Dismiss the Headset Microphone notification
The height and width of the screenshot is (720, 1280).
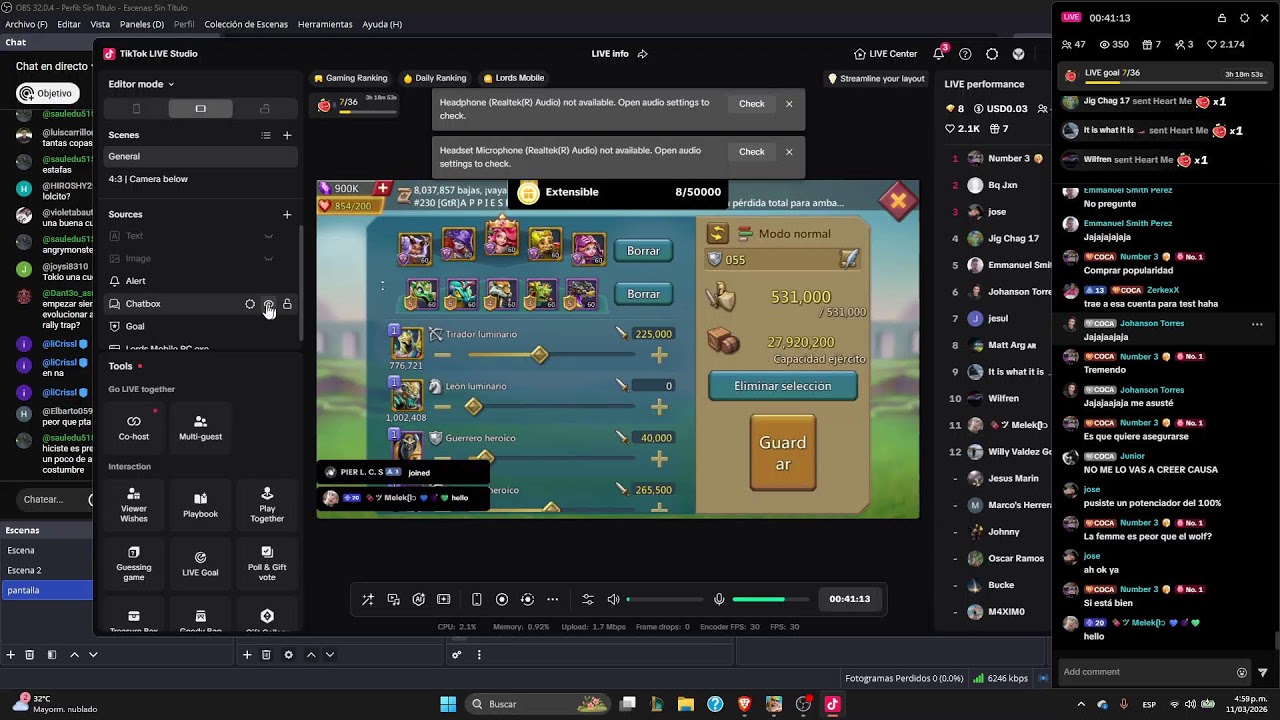[x=789, y=152]
